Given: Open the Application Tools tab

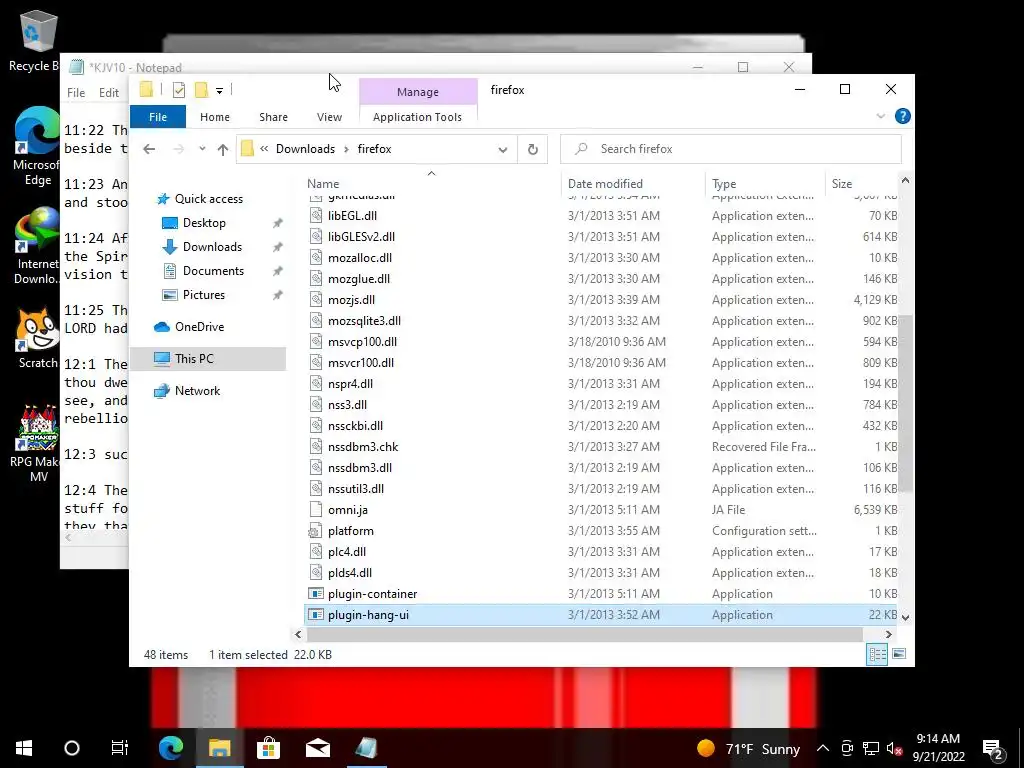Looking at the screenshot, I should click(x=417, y=117).
